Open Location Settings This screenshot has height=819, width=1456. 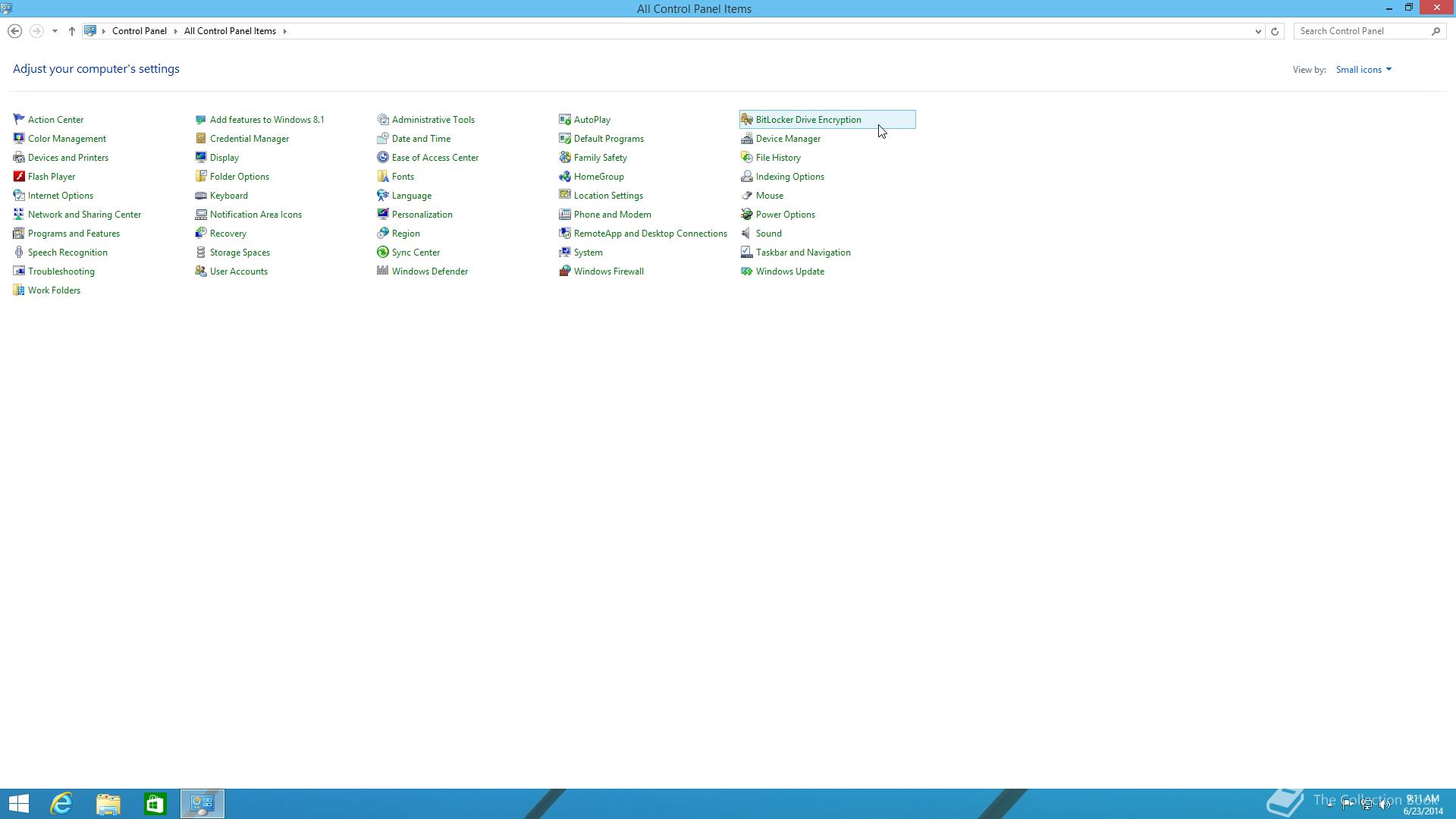tap(608, 195)
